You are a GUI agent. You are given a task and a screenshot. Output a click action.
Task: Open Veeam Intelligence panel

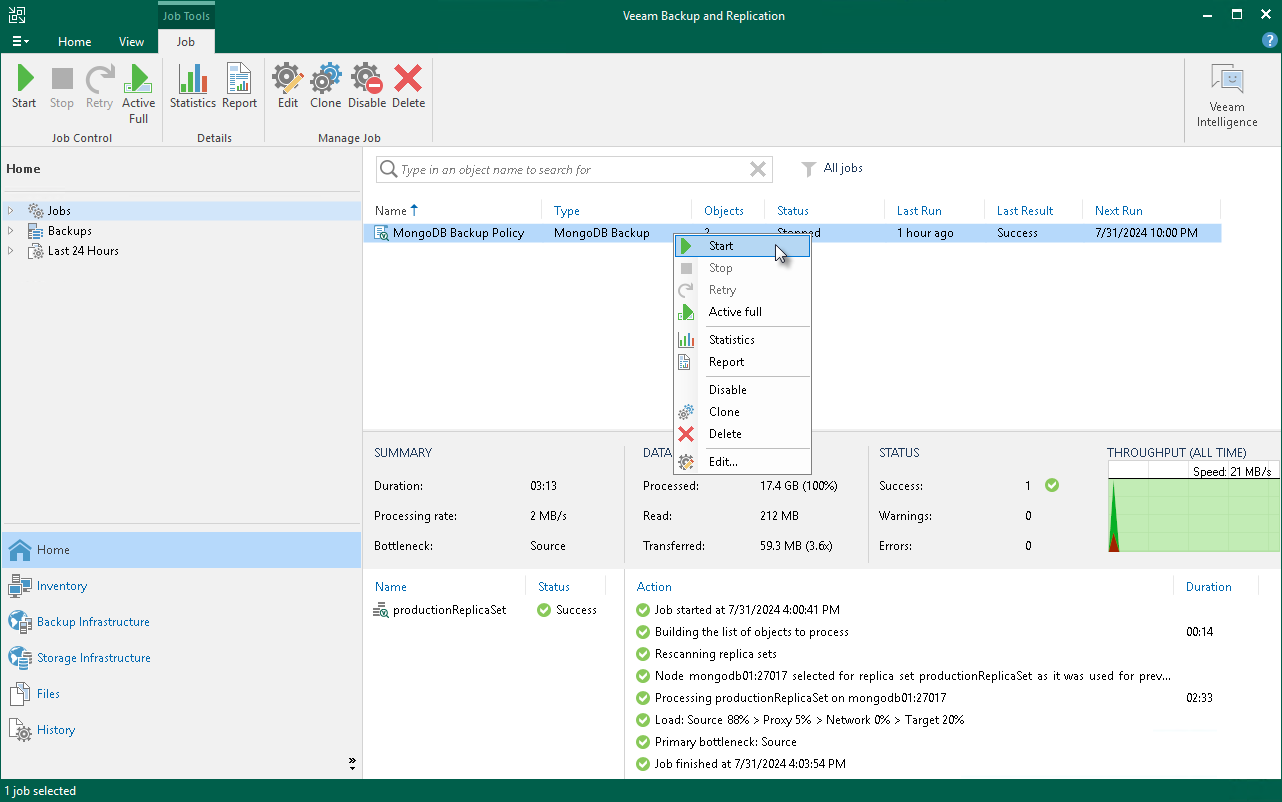coord(1227,96)
